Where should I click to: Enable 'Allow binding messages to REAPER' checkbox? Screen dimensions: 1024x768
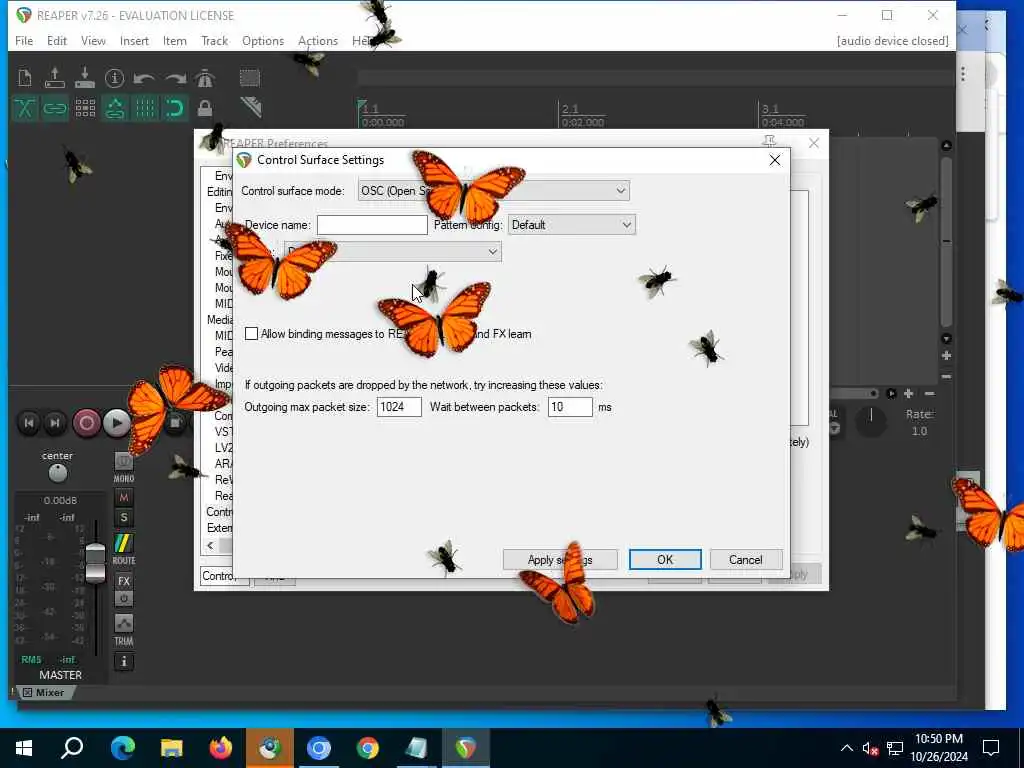tap(251, 334)
